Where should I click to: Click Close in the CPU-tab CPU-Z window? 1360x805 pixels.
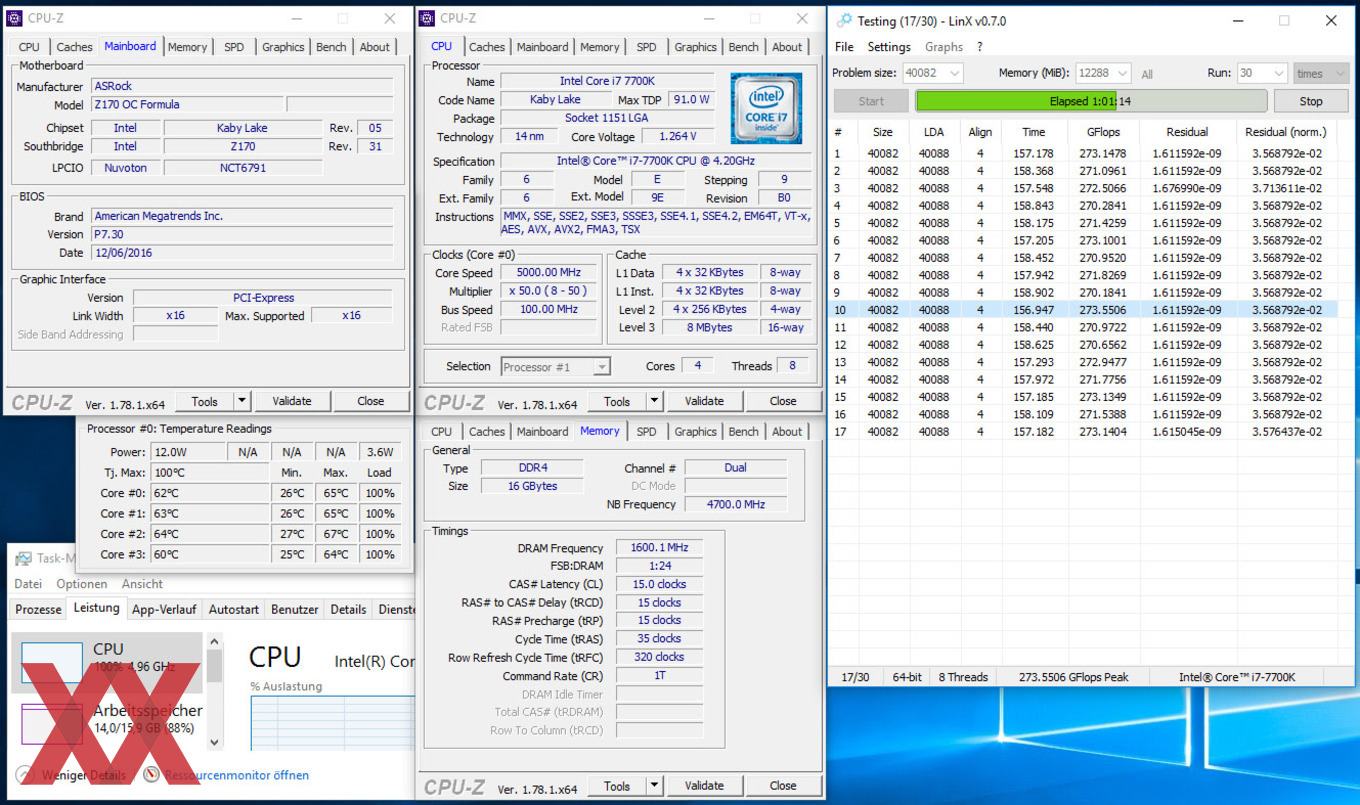point(783,401)
